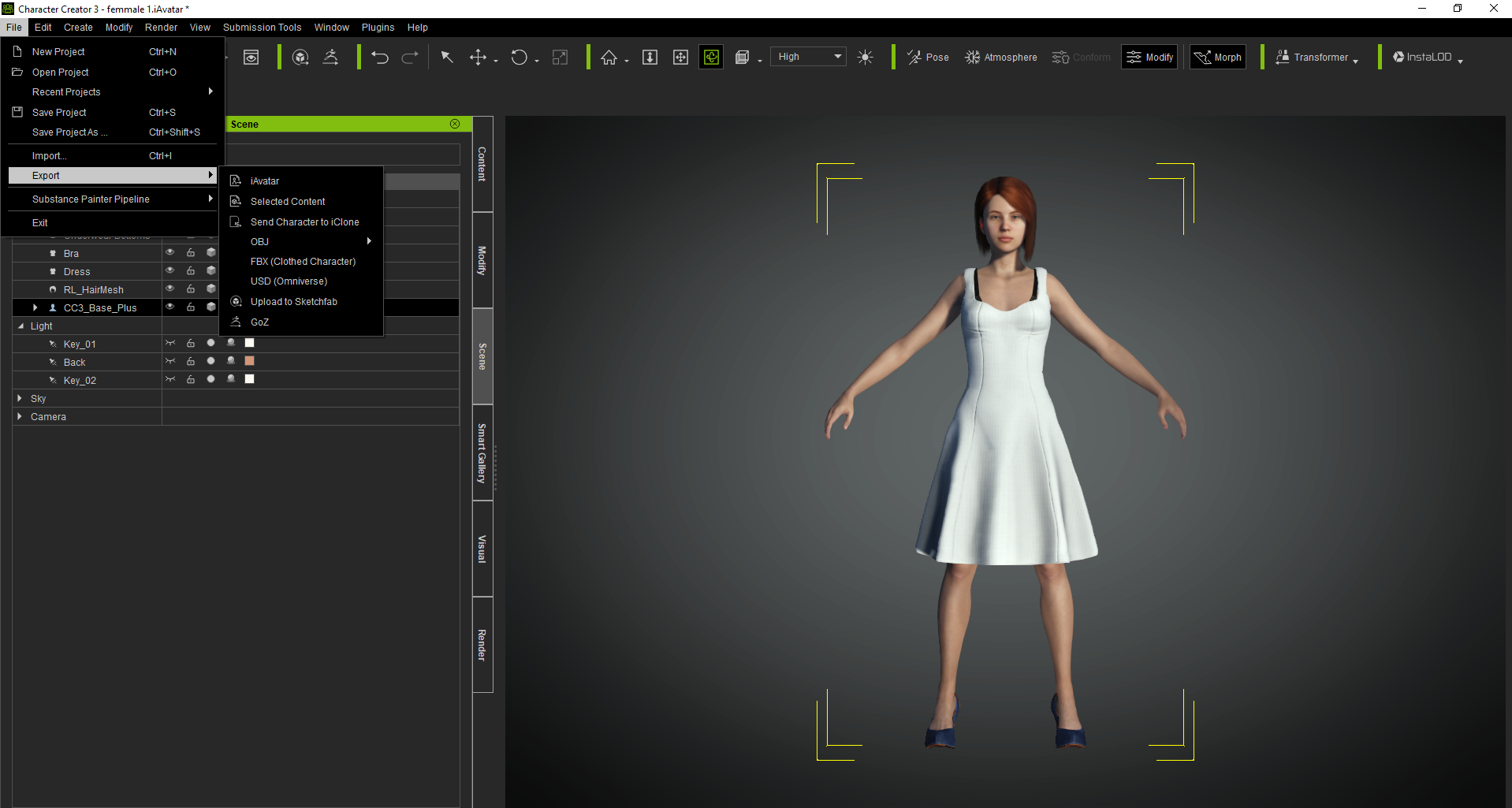Hide RL_HairMesh using its eye icon
Viewport: 1512px width, 808px height.
[169, 289]
